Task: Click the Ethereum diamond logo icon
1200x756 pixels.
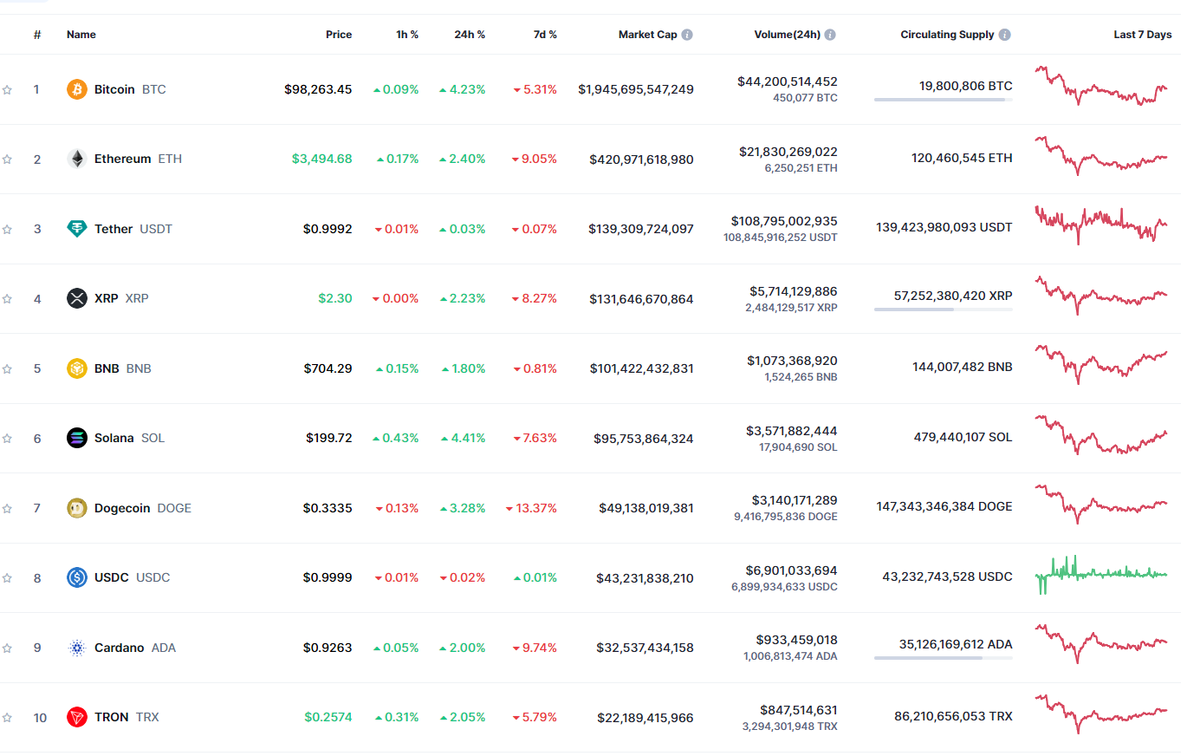Action: pyautogui.click(x=77, y=159)
